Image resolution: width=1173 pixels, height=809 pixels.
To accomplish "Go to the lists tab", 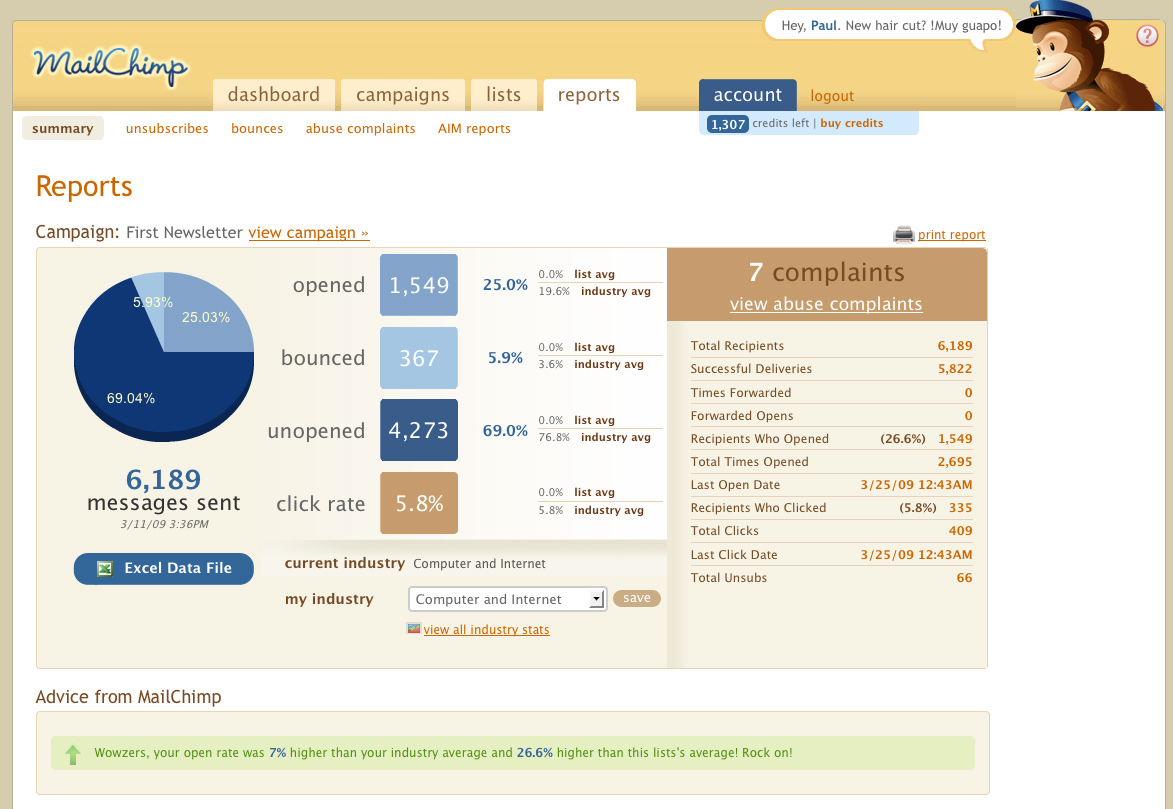I will click(503, 95).
